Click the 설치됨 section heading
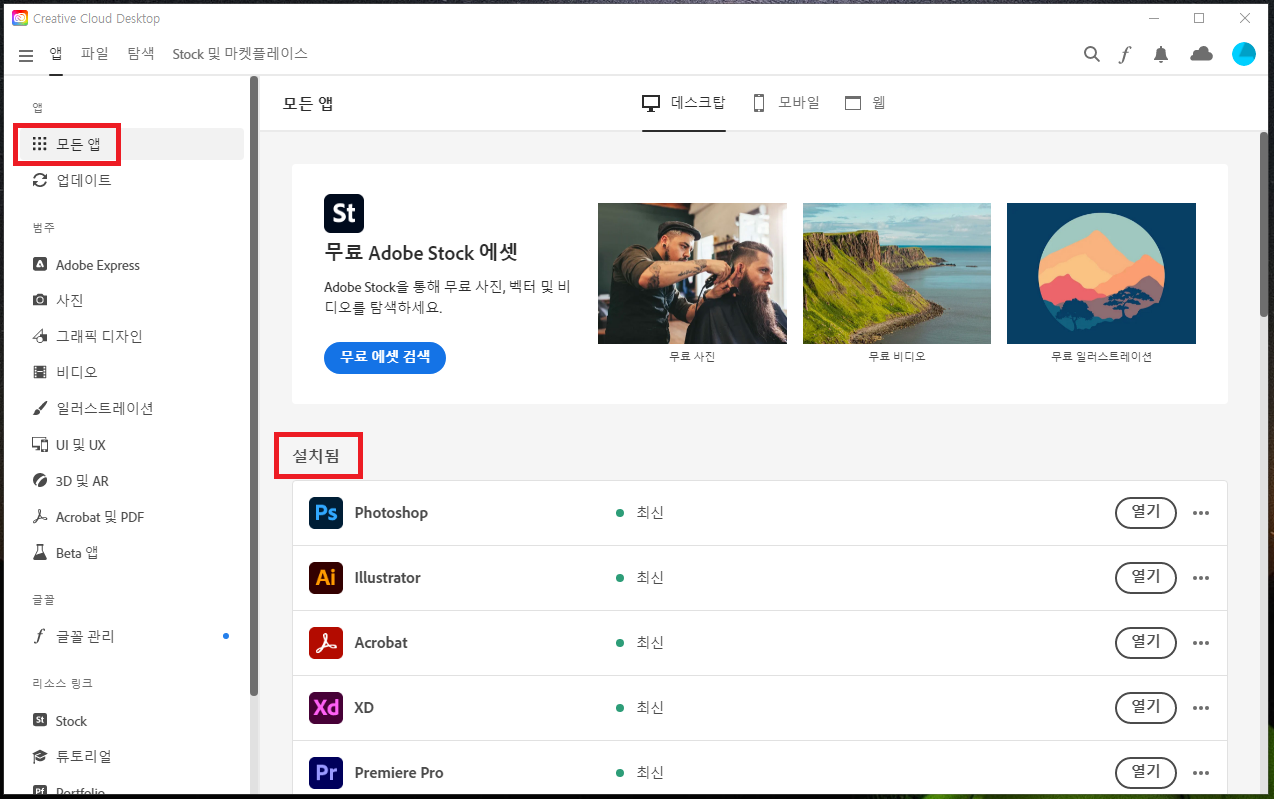The height and width of the screenshot is (799, 1274). (316, 457)
